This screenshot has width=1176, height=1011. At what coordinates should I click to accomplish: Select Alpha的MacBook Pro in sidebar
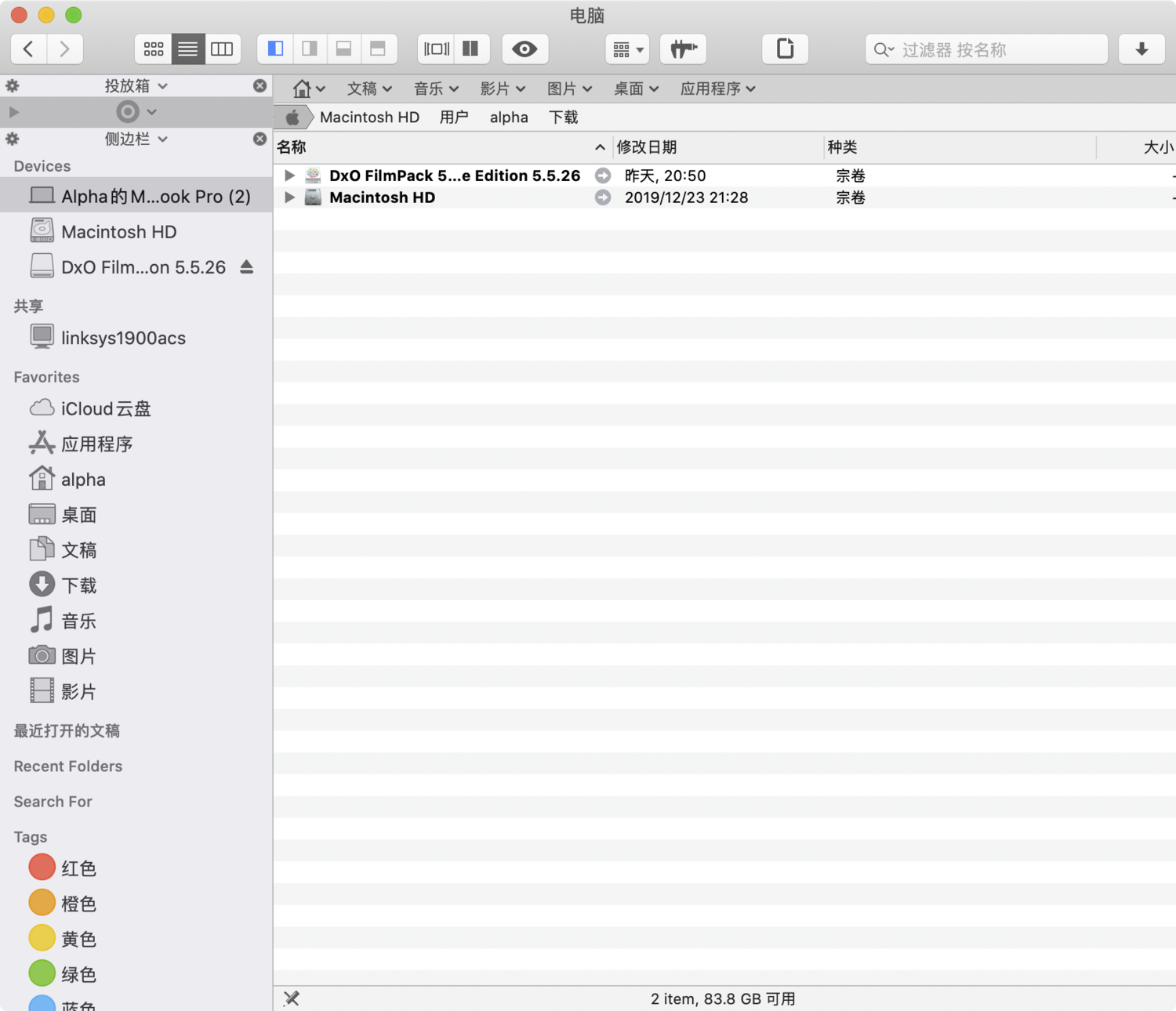[136, 196]
